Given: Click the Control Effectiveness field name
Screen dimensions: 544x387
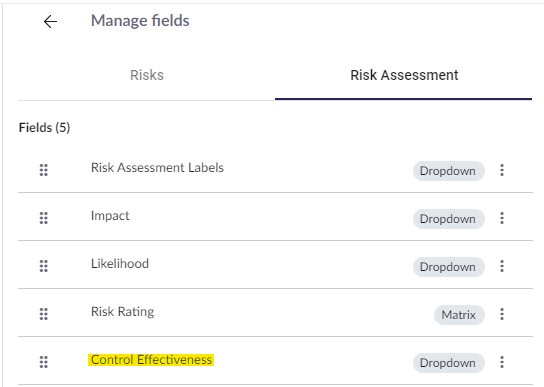Looking at the screenshot, I should pos(151,360).
